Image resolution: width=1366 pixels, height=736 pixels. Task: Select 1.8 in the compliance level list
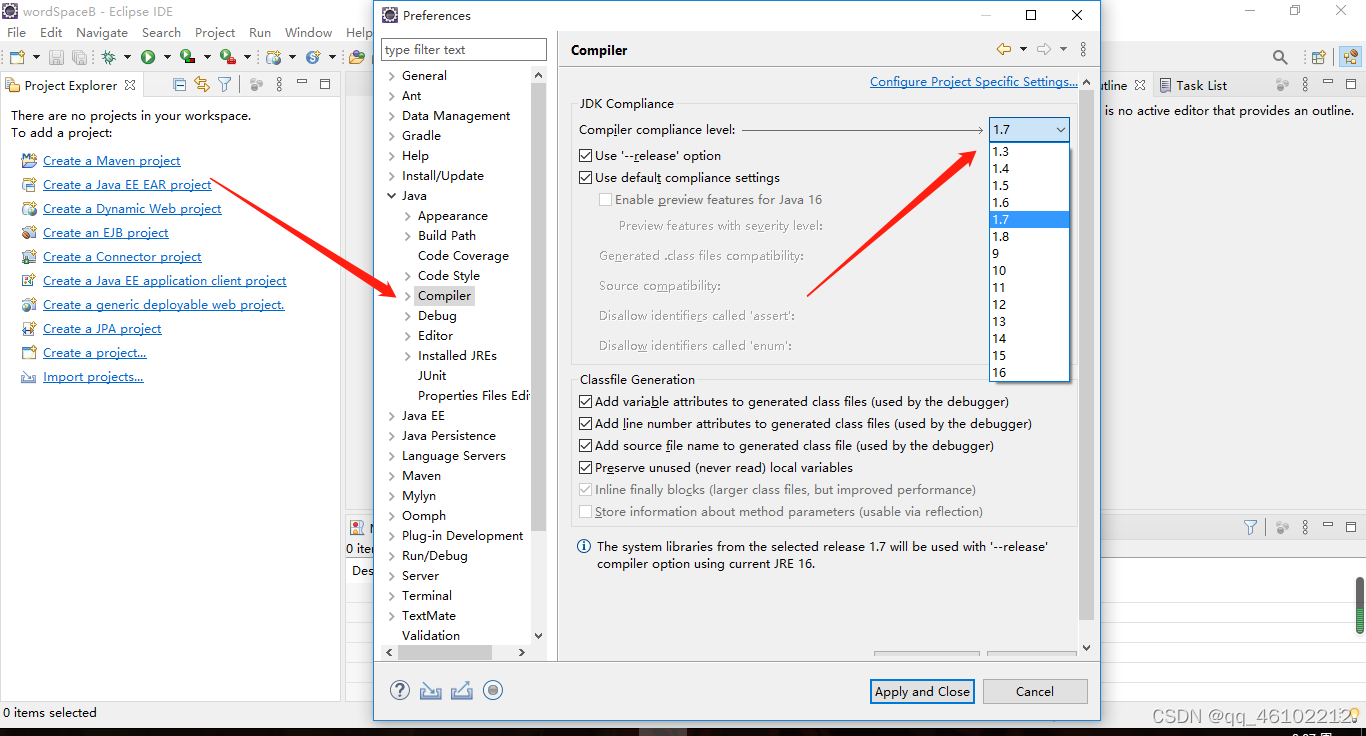[1029, 237]
